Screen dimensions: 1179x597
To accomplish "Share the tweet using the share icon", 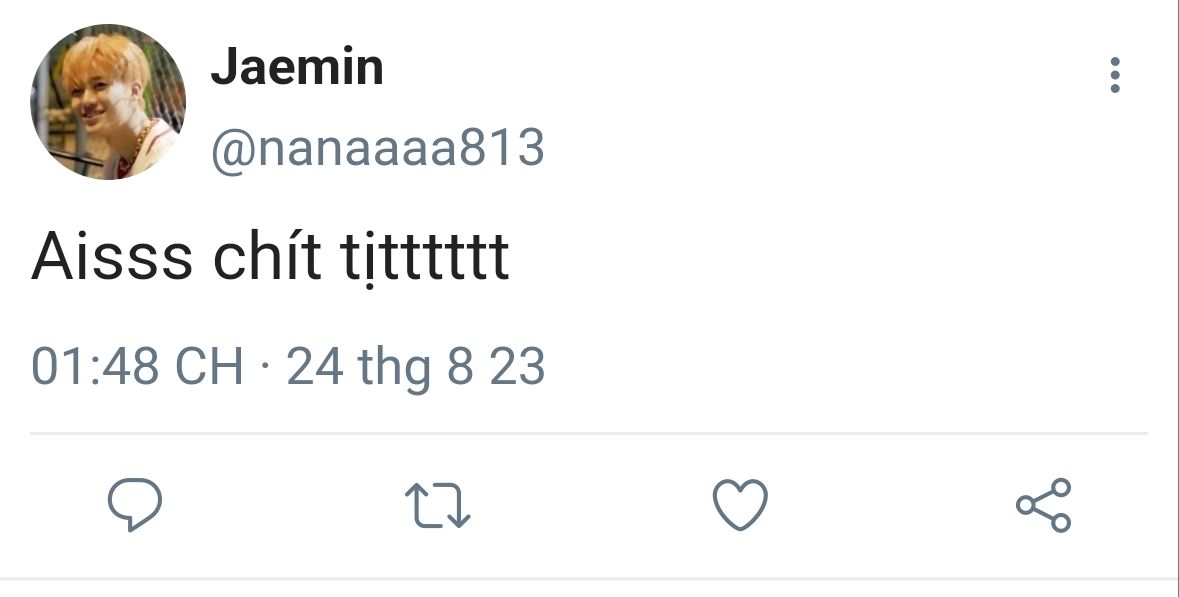I will coord(1044,505).
